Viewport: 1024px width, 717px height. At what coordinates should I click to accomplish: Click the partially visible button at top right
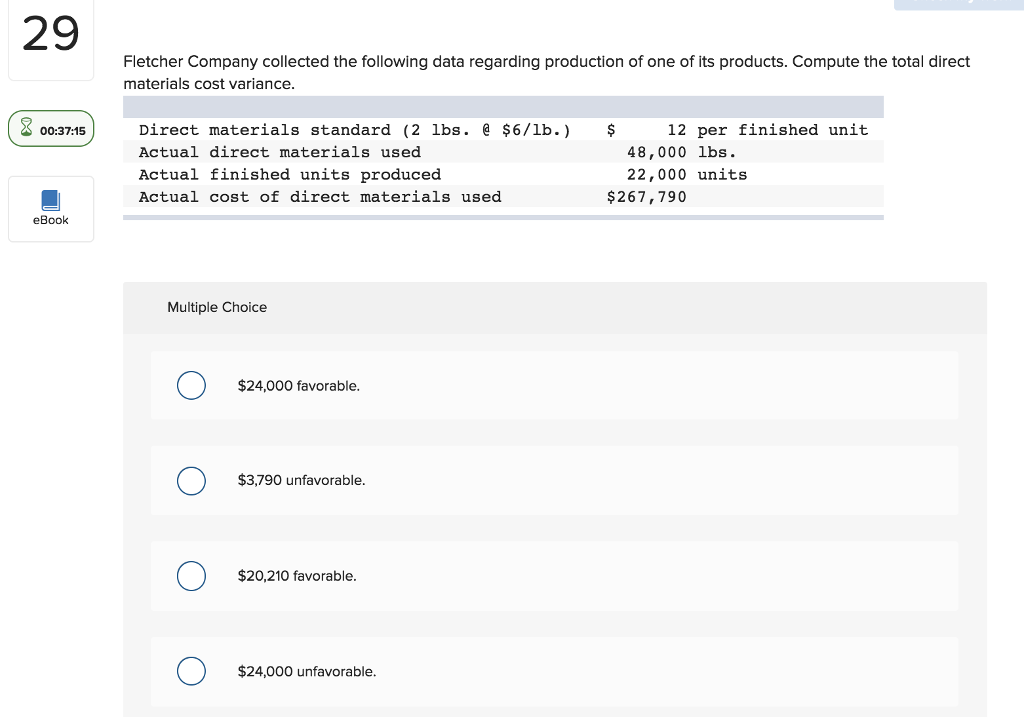coord(960,5)
